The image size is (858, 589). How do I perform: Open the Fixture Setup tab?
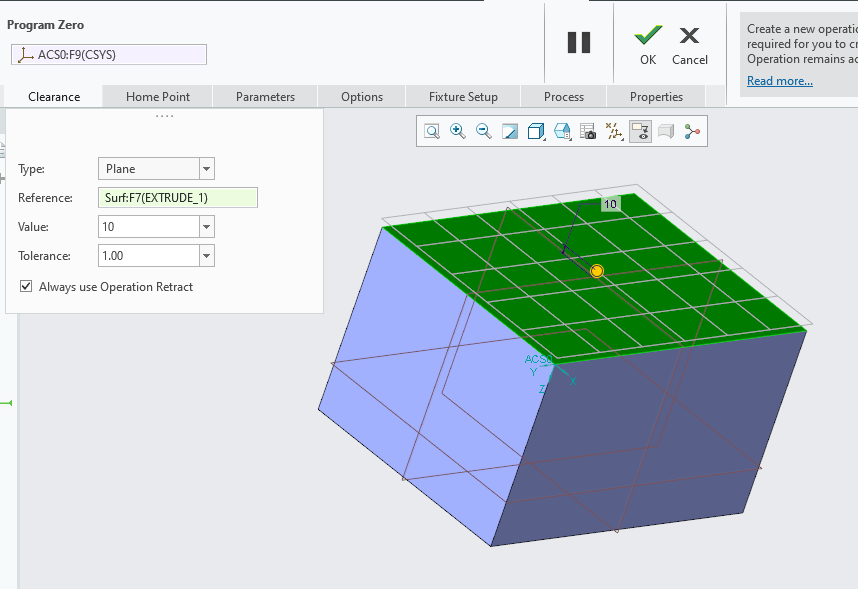click(463, 97)
